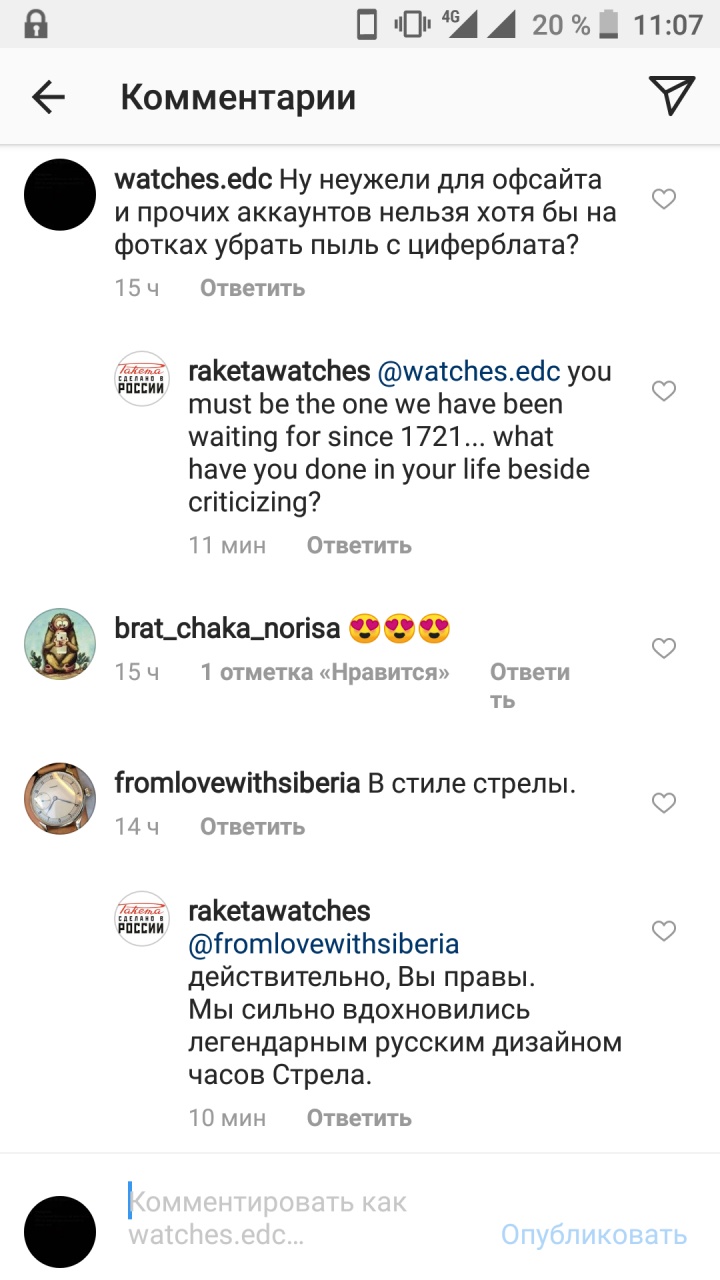Tap the back arrow in the header
The width and height of the screenshot is (720, 1280).
(x=48, y=97)
